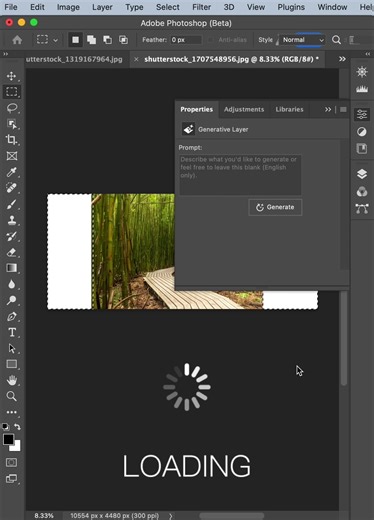The image size is (374, 520).
Task: Select the Type tool
Action: coord(12,332)
